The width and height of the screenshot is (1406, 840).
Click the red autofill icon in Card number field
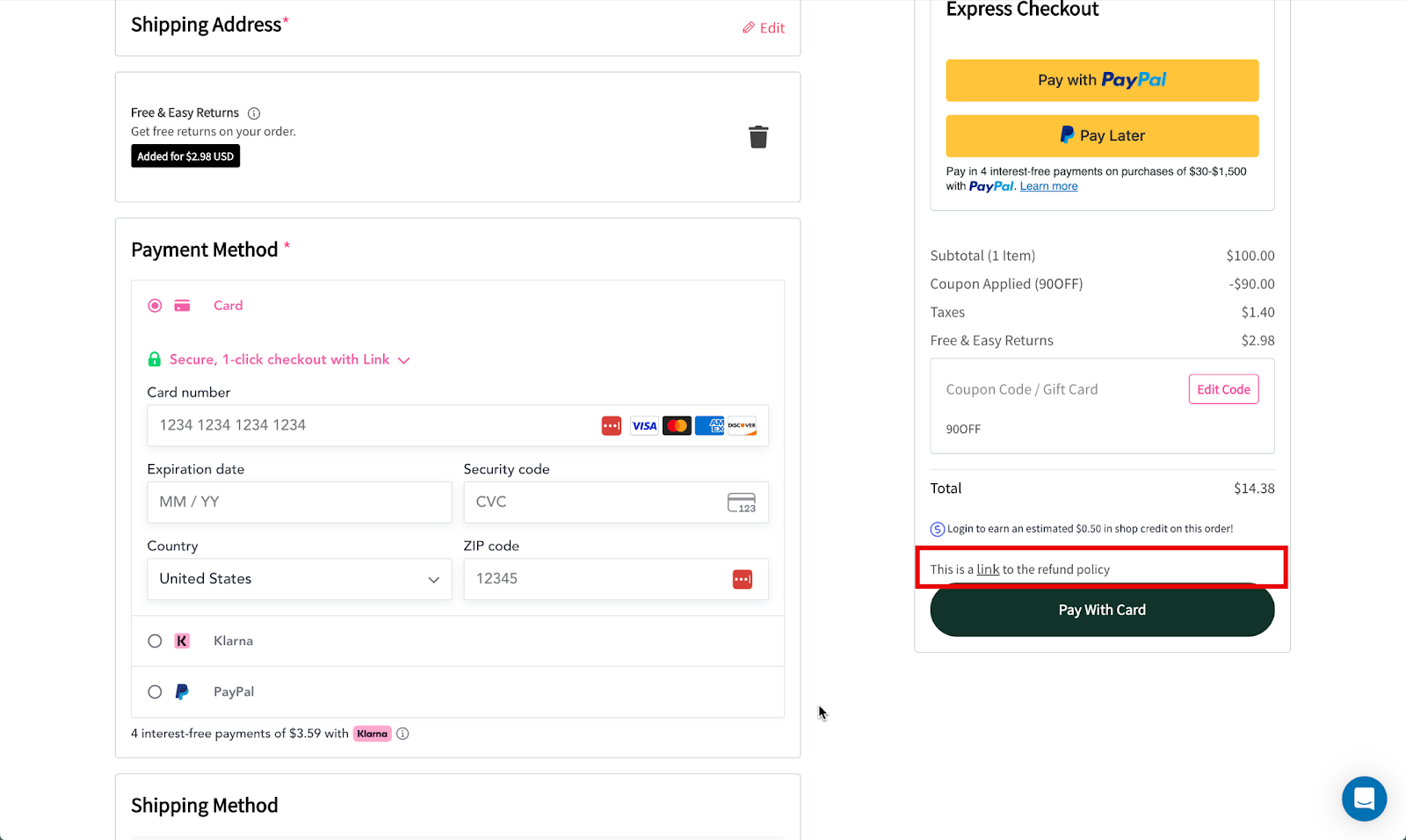pos(612,426)
